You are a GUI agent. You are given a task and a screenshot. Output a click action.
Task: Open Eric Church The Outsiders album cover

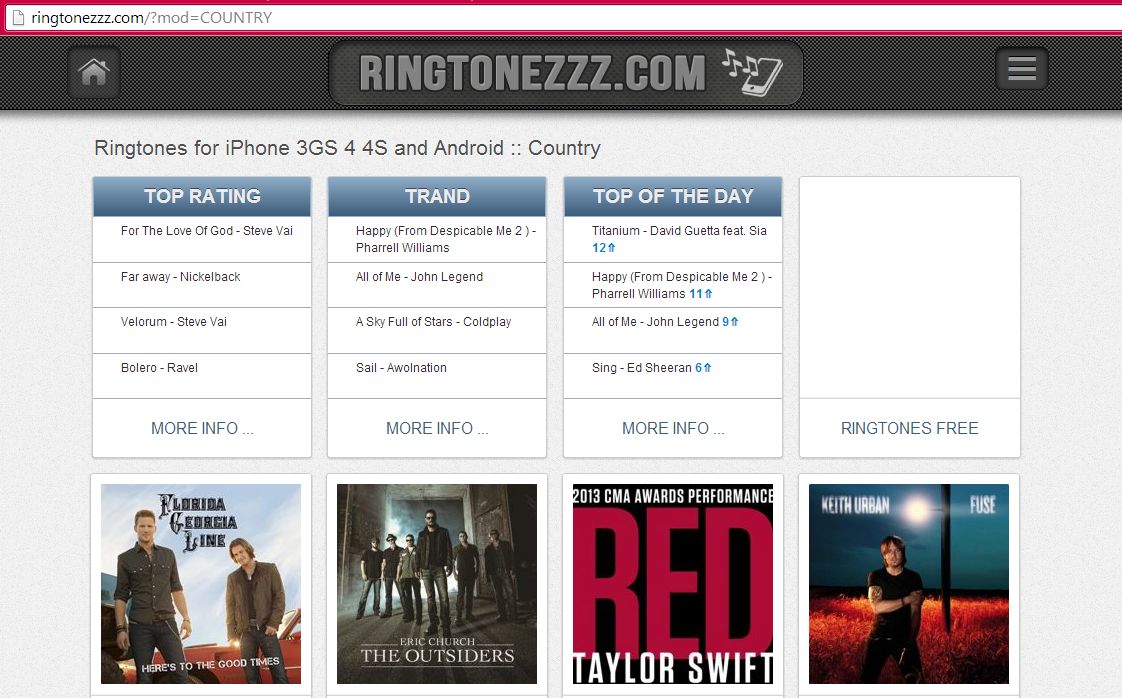click(436, 584)
